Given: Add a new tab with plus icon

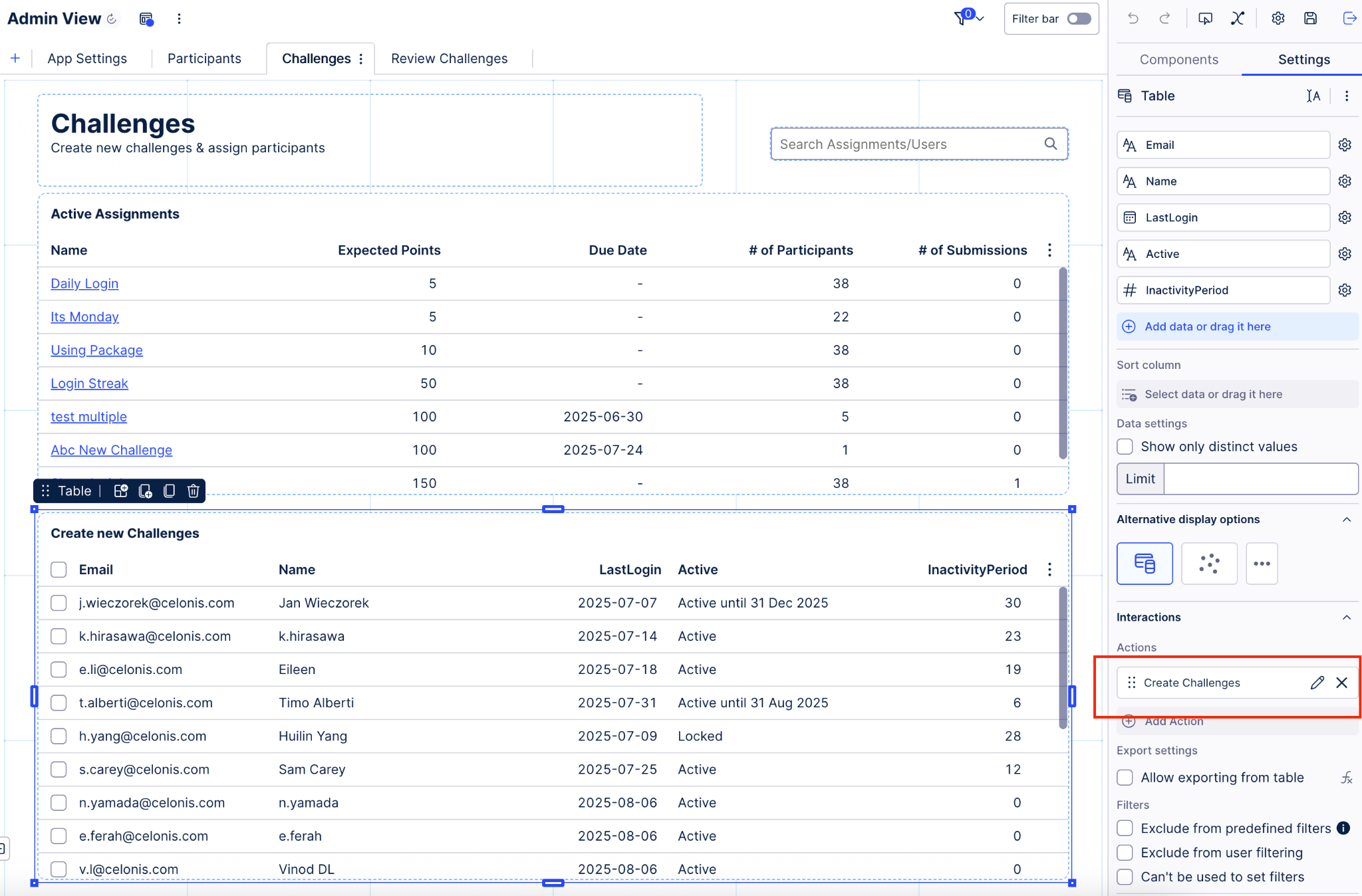Looking at the screenshot, I should (15, 58).
